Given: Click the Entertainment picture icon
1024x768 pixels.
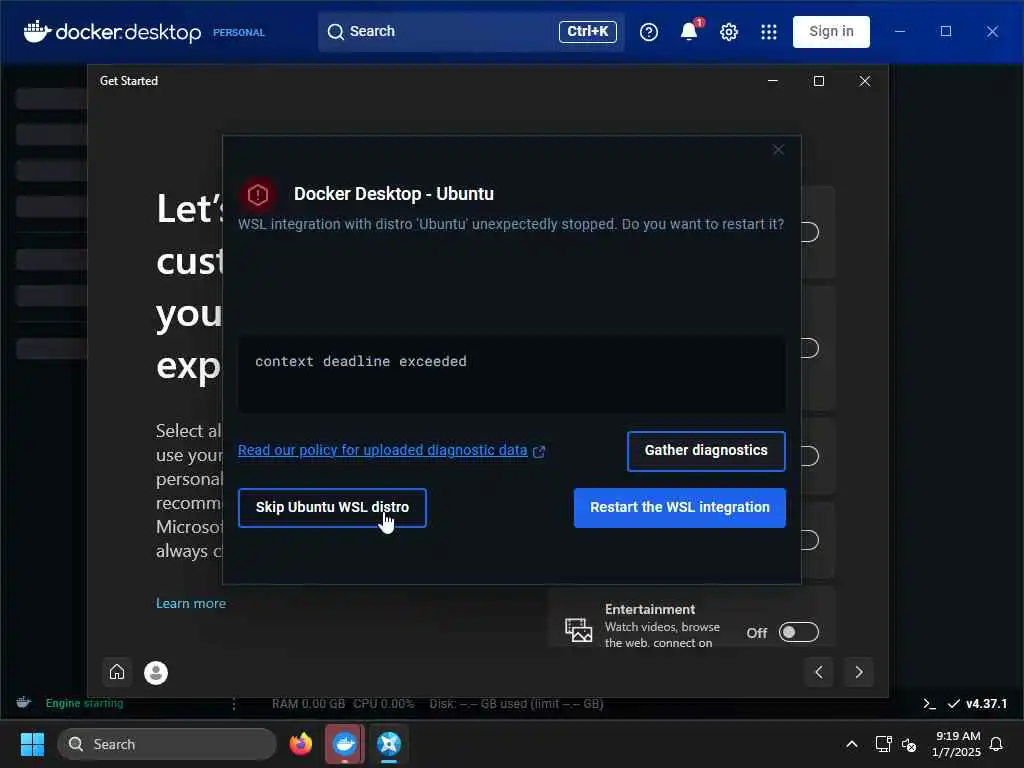Looking at the screenshot, I should pyautogui.click(x=578, y=630).
